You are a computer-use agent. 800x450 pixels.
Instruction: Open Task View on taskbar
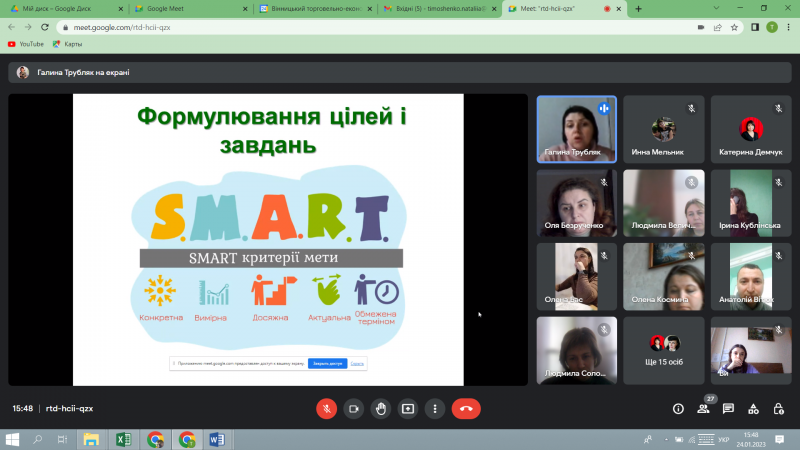62,439
